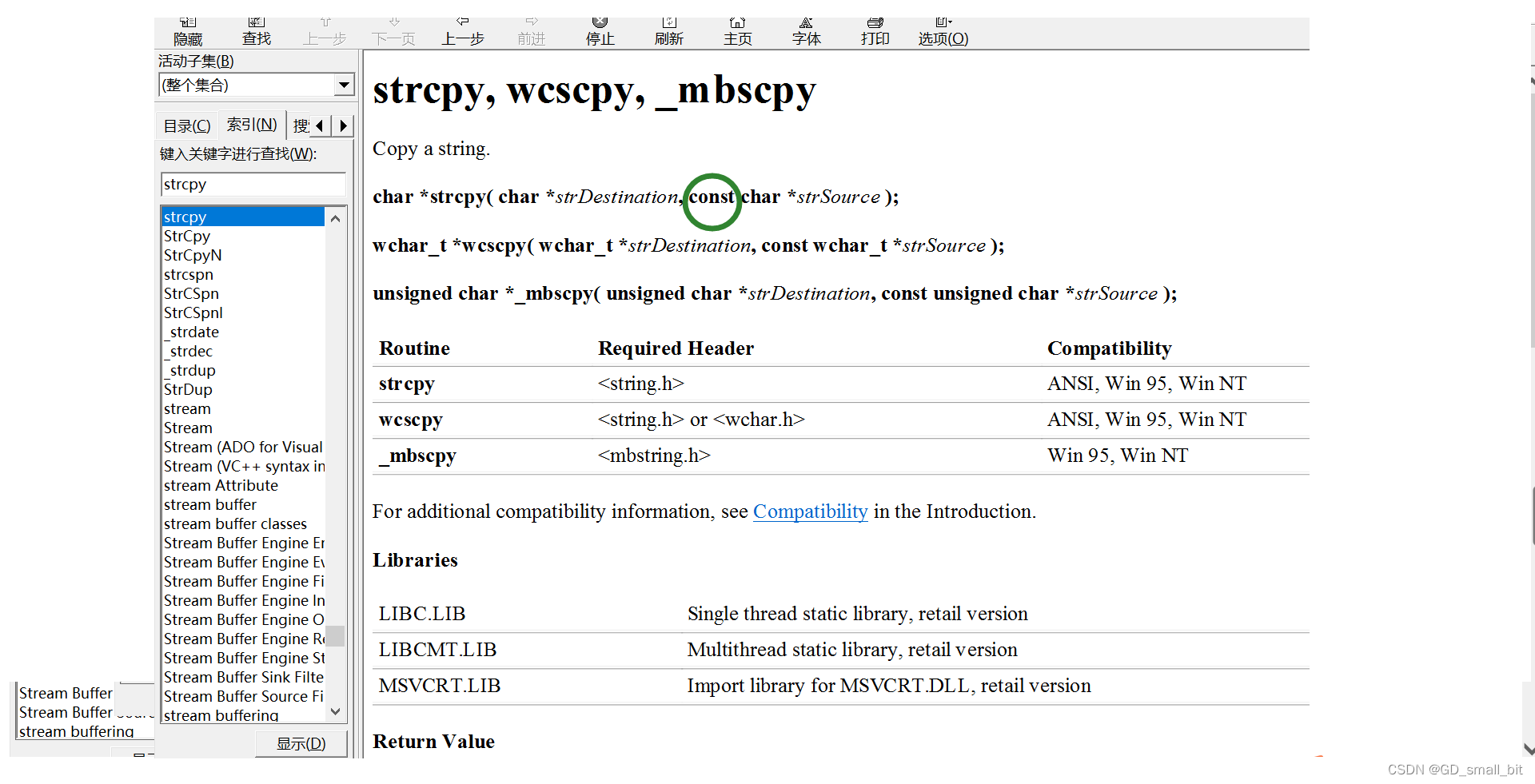This screenshot has height=784, width=1535.
Task: Click the LIBCMT.LIB library entry
Action: click(437, 650)
